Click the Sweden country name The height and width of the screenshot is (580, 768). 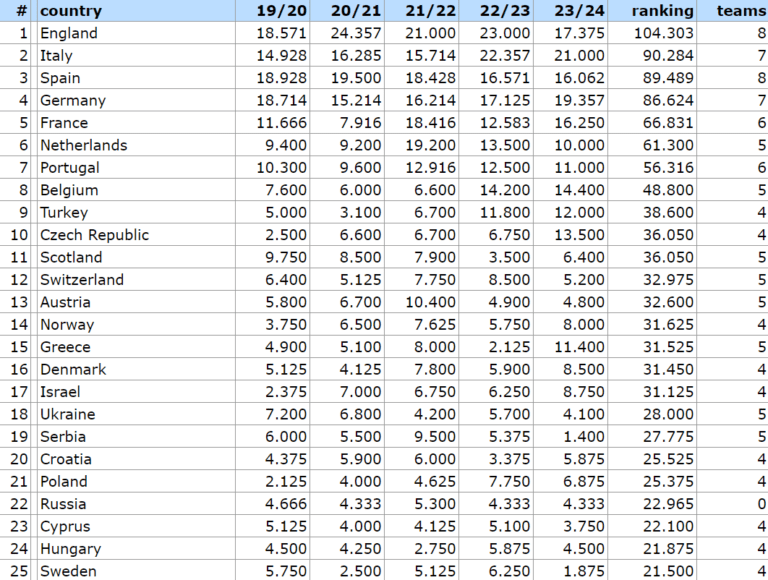pos(68,571)
